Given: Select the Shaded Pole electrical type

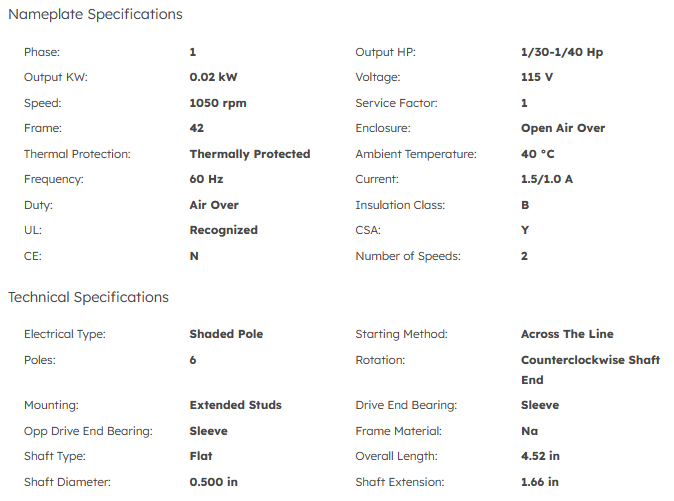Looking at the screenshot, I should click(x=226, y=334).
